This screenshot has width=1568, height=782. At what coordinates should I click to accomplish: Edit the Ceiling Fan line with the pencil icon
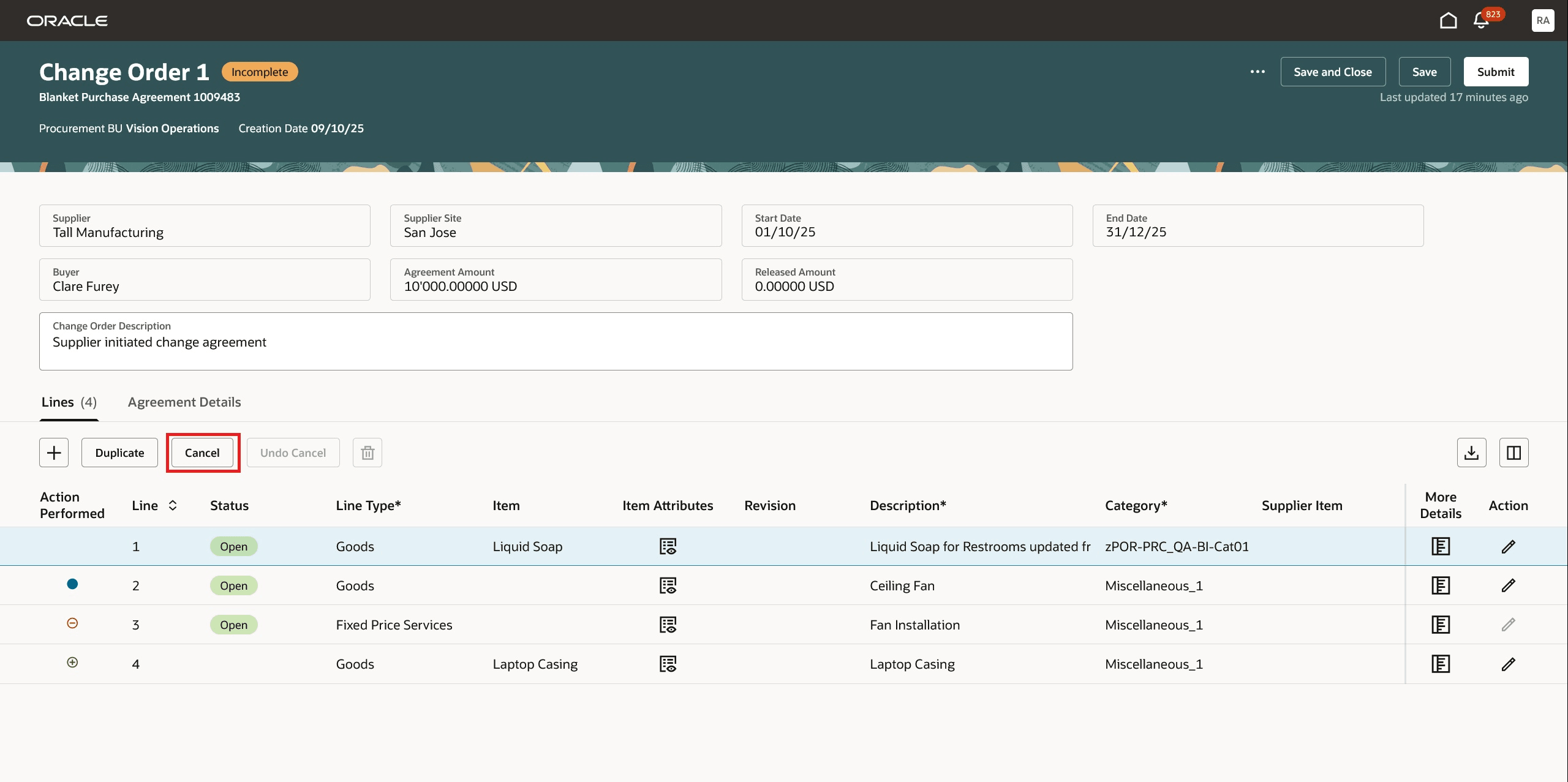tap(1509, 585)
